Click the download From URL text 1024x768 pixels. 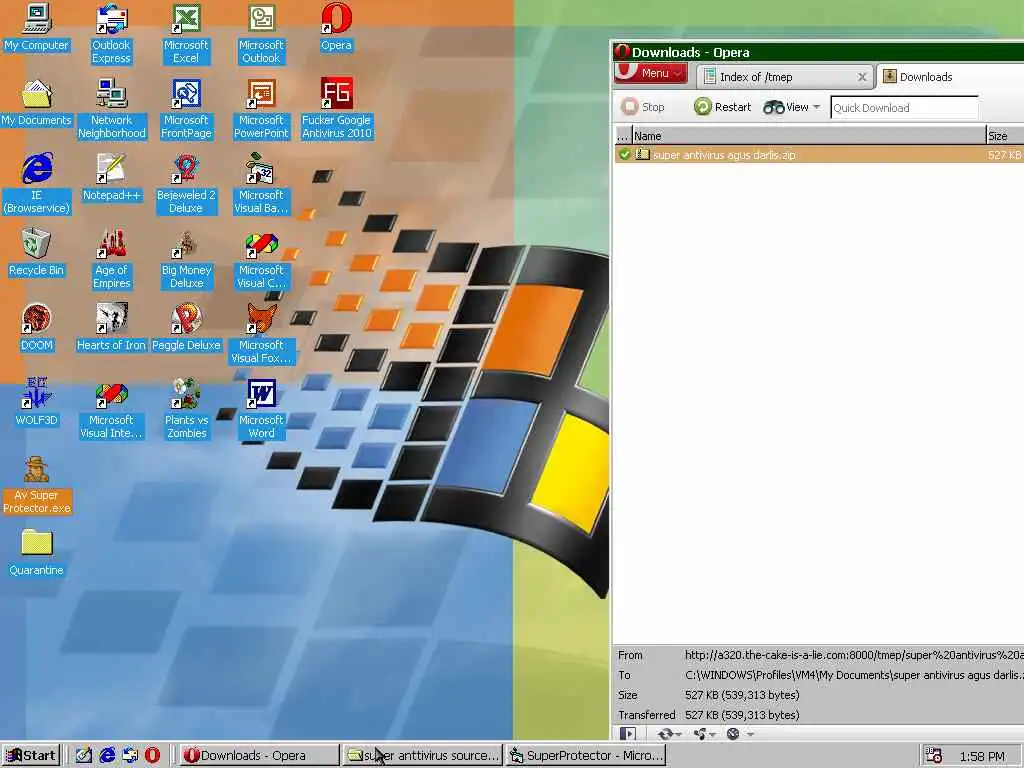(x=854, y=655)
